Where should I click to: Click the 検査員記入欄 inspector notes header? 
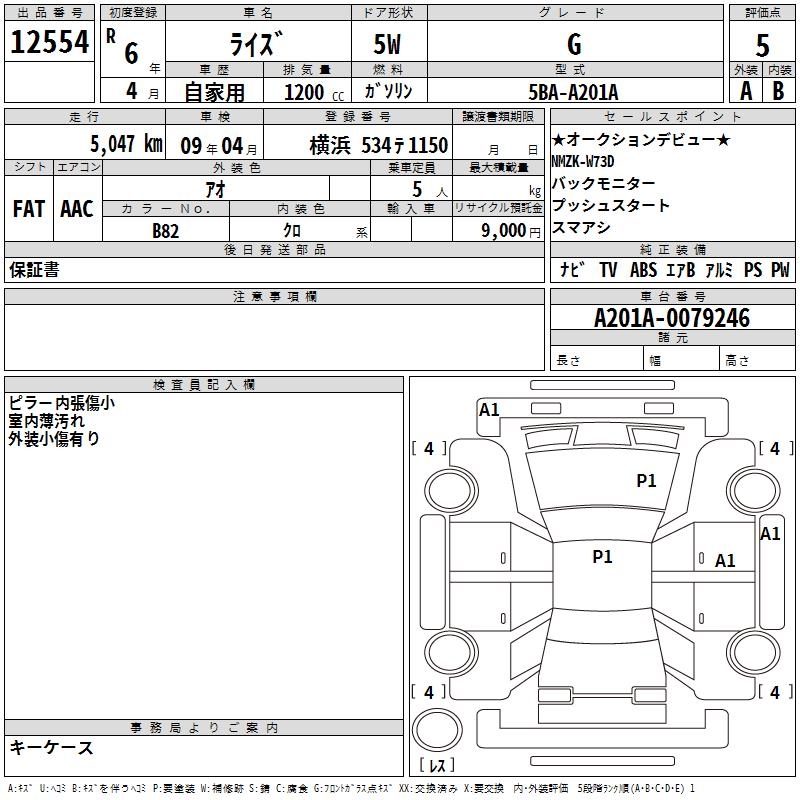[x=204, y=385]
